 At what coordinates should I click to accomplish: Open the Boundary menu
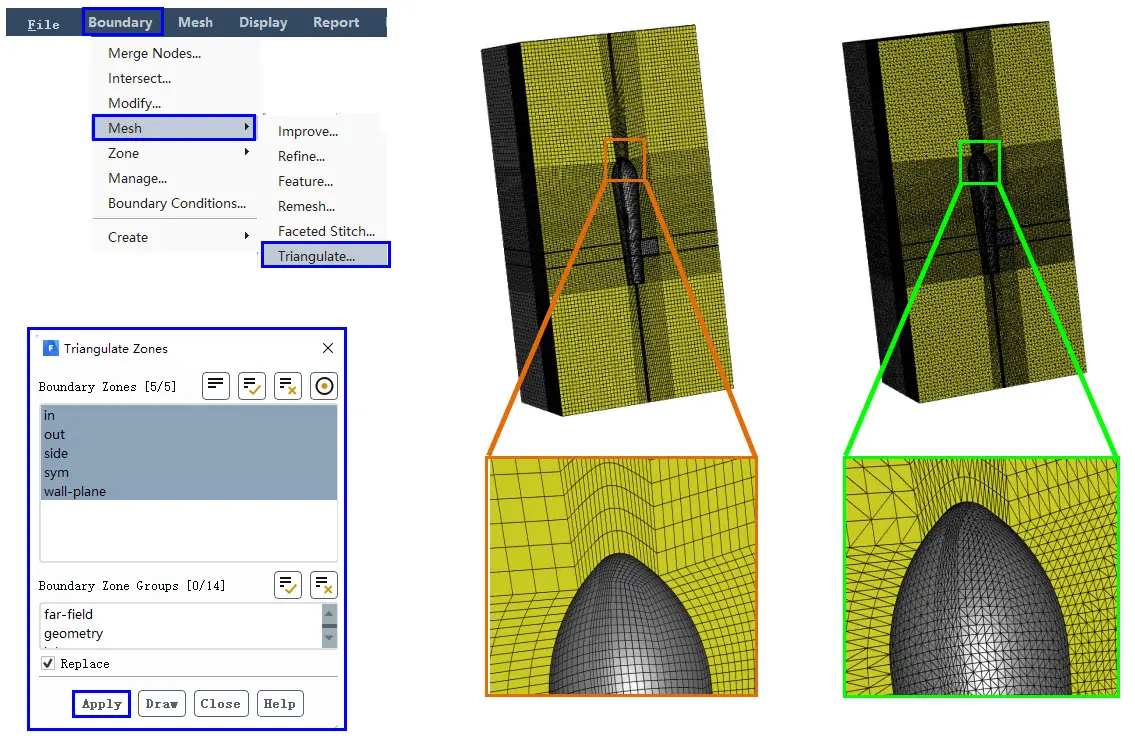coord(120,22)
